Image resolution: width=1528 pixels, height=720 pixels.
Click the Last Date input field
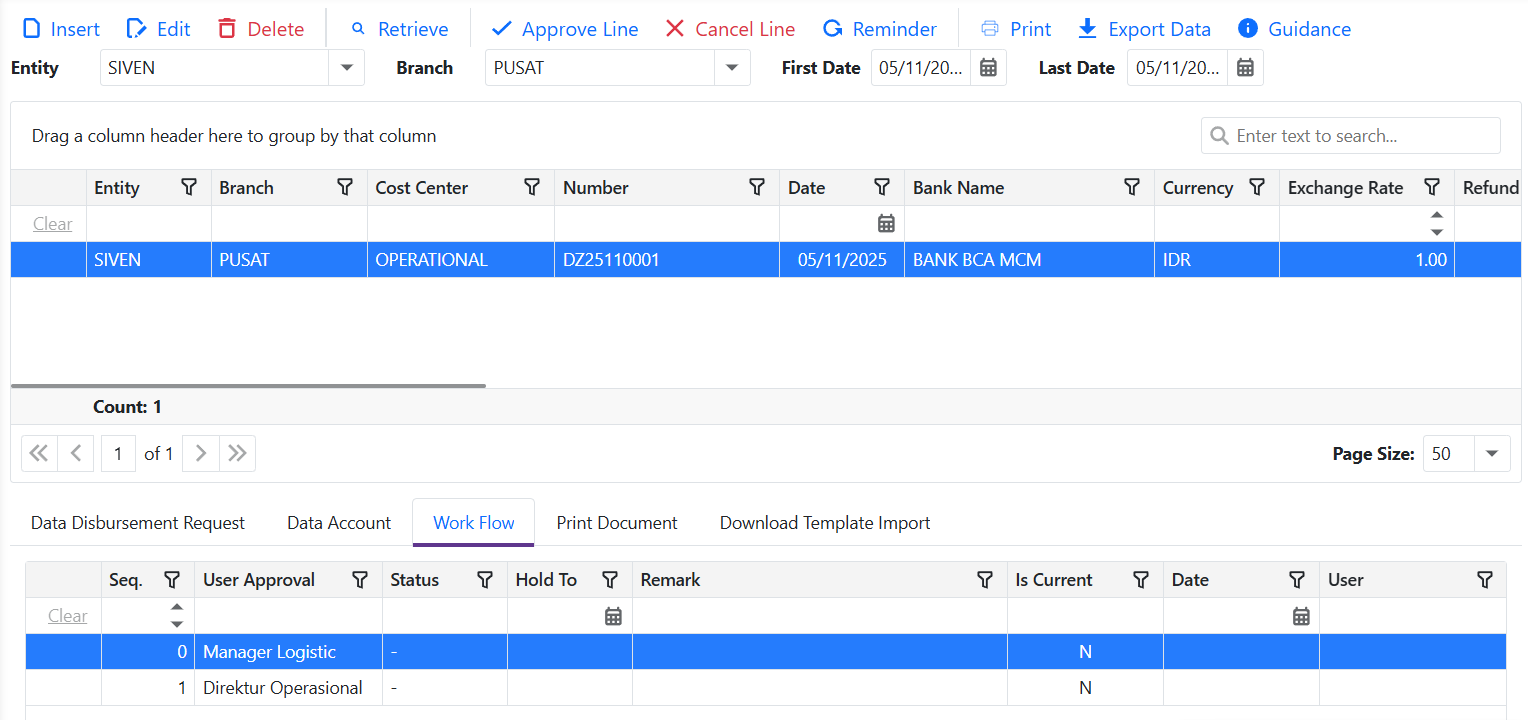(x=1178, y=68)
